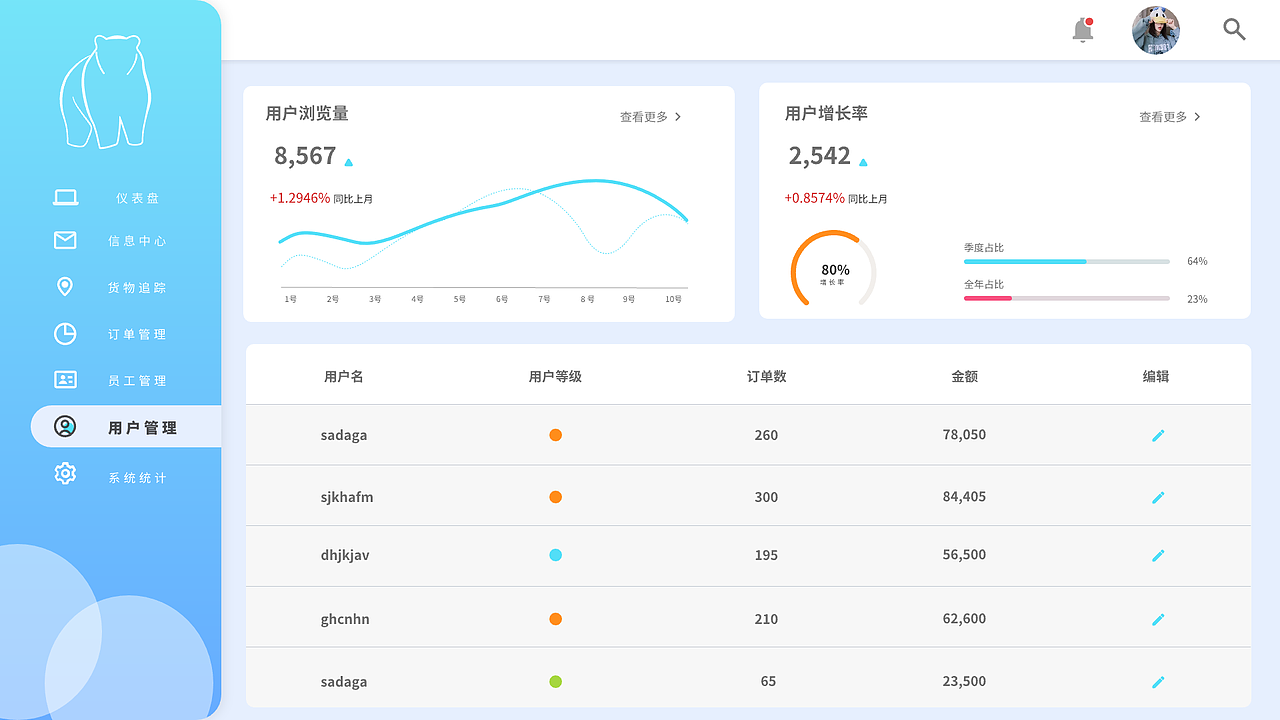Screen dimensions: 1280x720
Task: Select the 仪表盘 dashboard icon in sidebar
Action: coord(65,197)
